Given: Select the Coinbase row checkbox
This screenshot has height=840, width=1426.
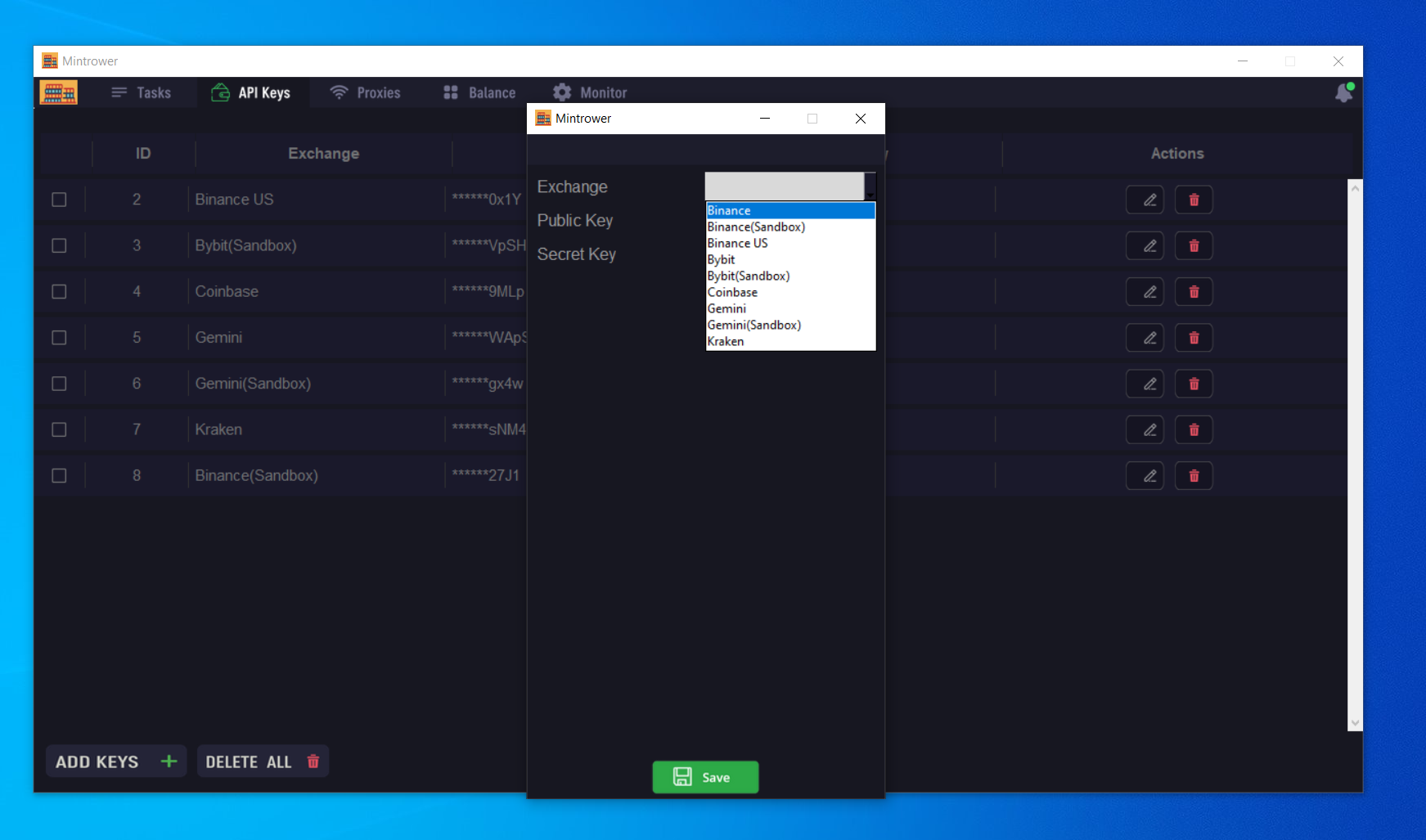Looking at the screenshot, I should 59,292.
